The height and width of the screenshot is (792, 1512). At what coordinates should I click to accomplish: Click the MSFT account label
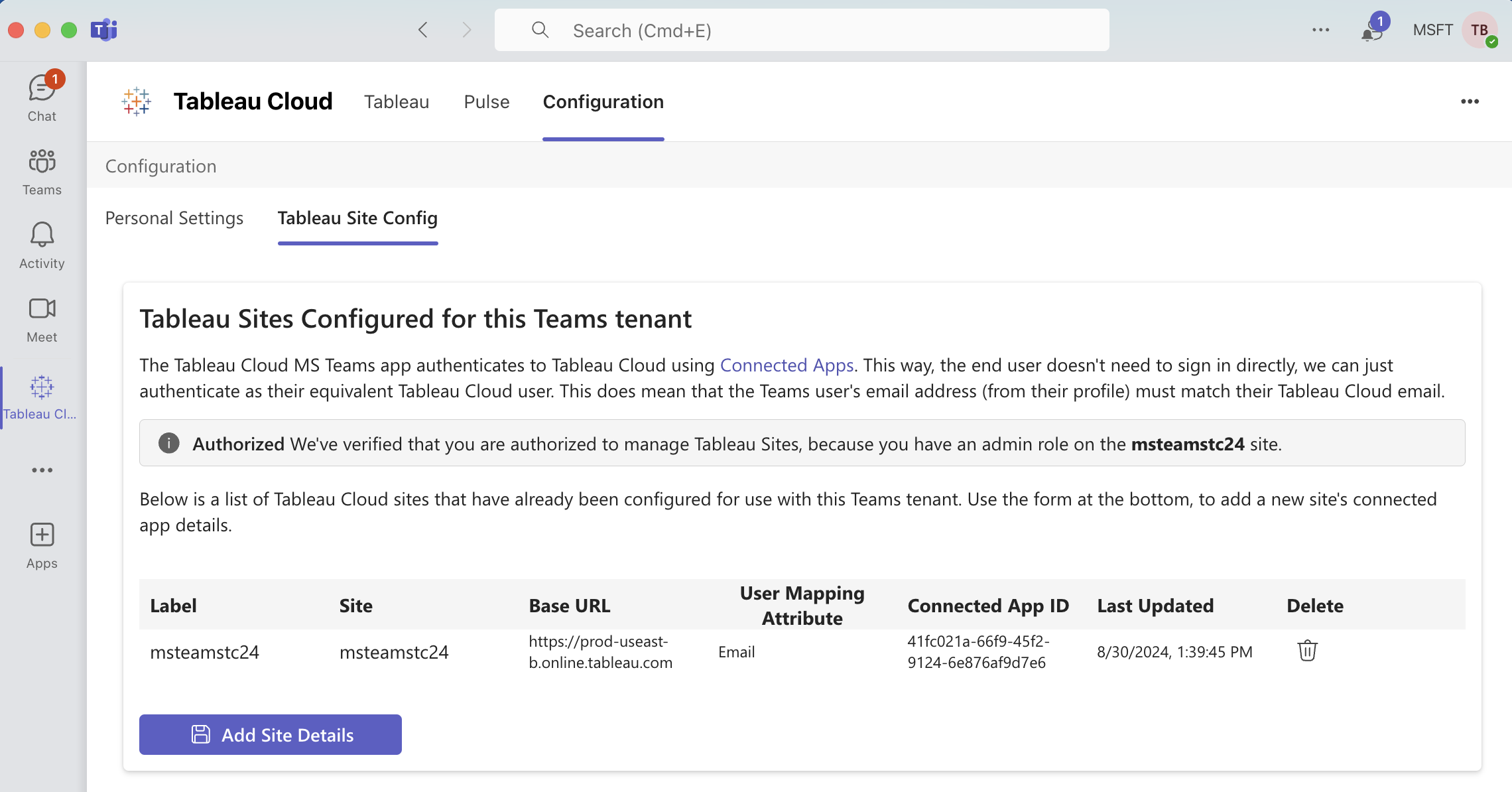click(x=1432, y=30)
